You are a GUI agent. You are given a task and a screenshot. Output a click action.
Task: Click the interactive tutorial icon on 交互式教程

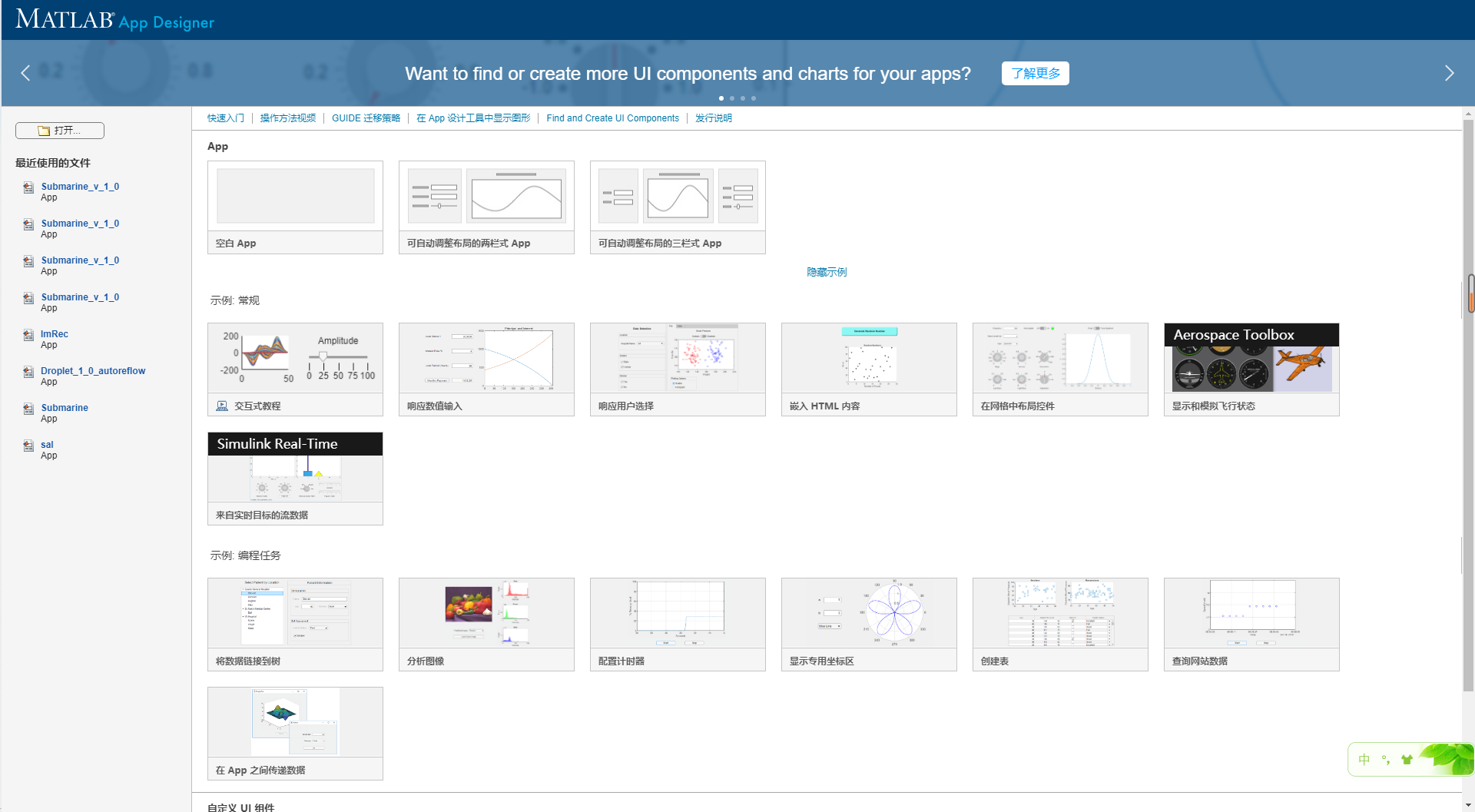[222, 406]
